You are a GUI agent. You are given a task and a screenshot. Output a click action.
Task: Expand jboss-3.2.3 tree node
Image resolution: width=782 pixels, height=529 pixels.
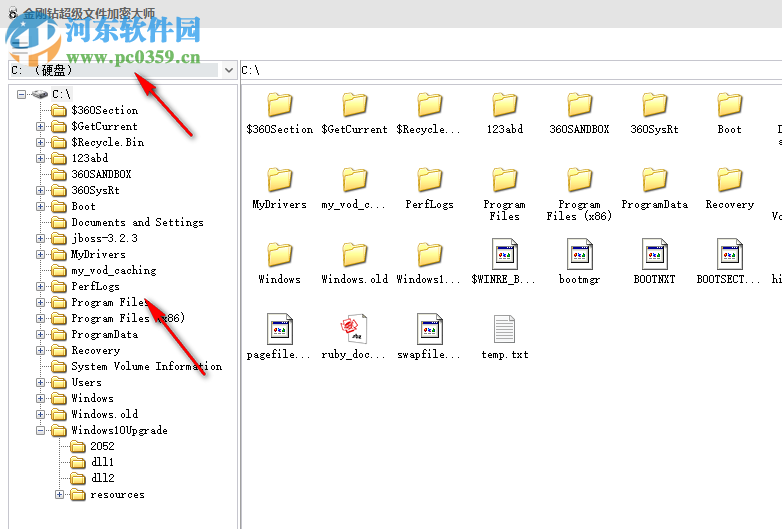tap(40, 238)
